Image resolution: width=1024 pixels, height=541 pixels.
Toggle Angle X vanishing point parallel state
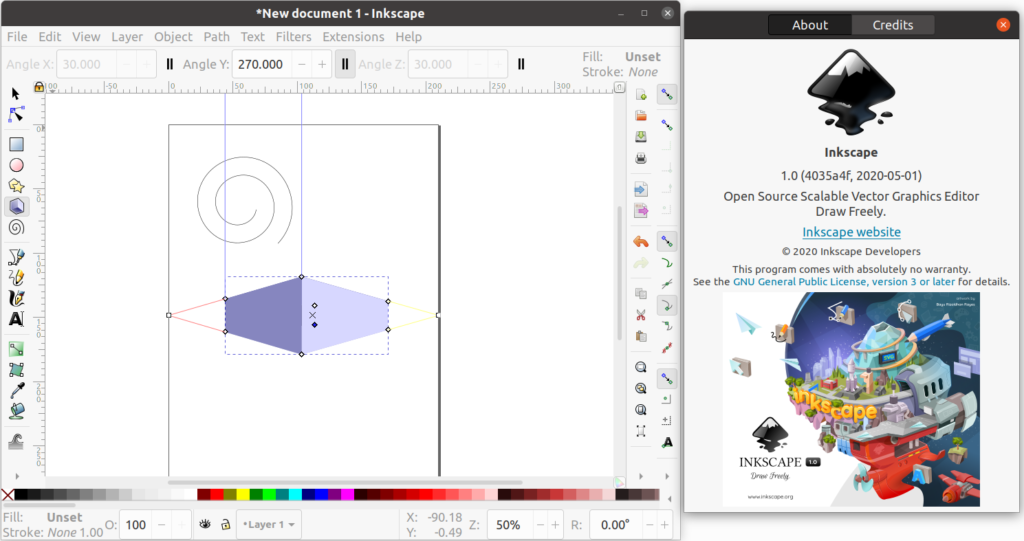pos(170,64)
